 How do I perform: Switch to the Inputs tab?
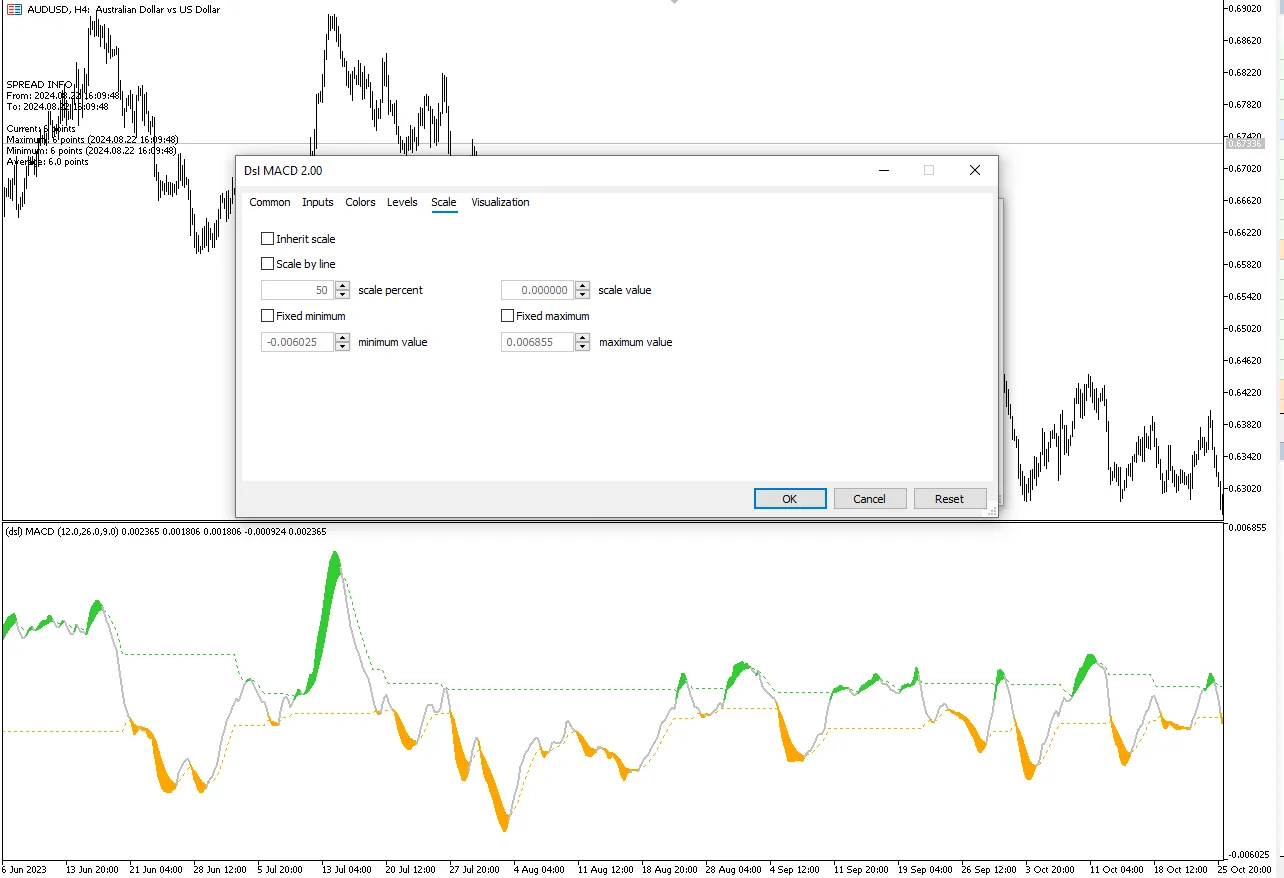coord(318,202)
